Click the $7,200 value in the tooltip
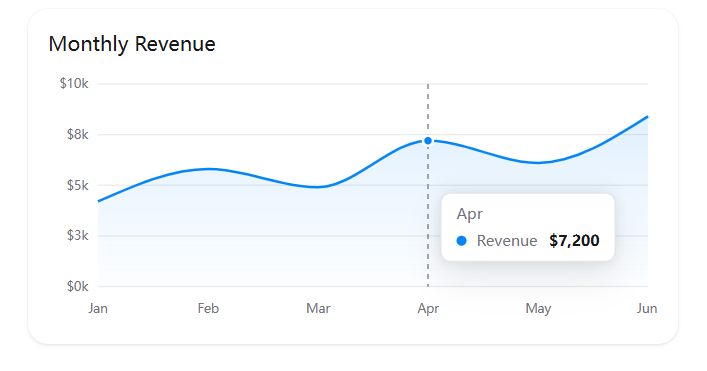The height and width of the screenshot is (371, 707). pos(574,241)
